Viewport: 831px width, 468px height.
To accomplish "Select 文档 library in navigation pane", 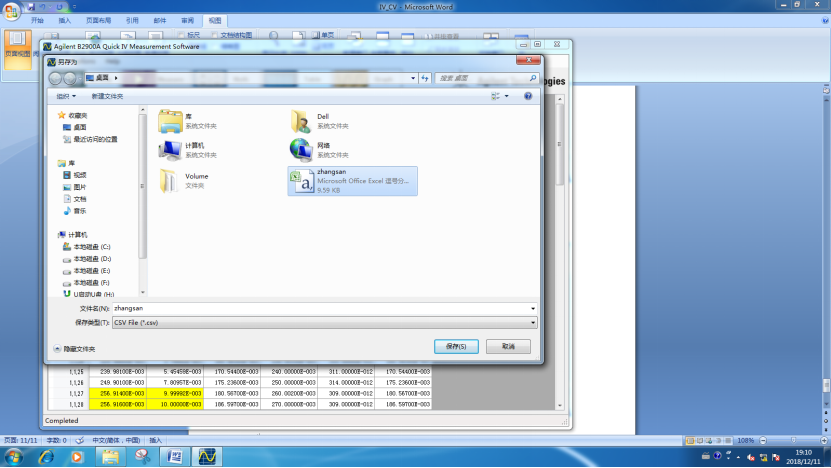I will click(x=75, y=199).
